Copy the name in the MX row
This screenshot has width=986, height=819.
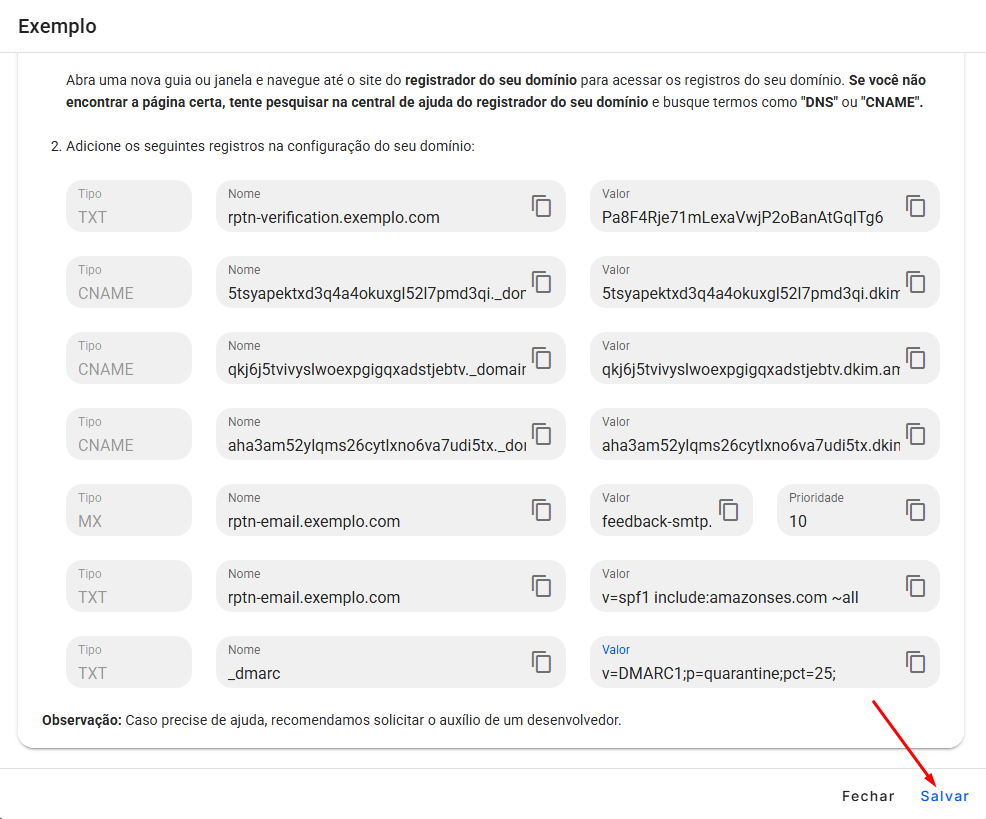tap(541, 510)
